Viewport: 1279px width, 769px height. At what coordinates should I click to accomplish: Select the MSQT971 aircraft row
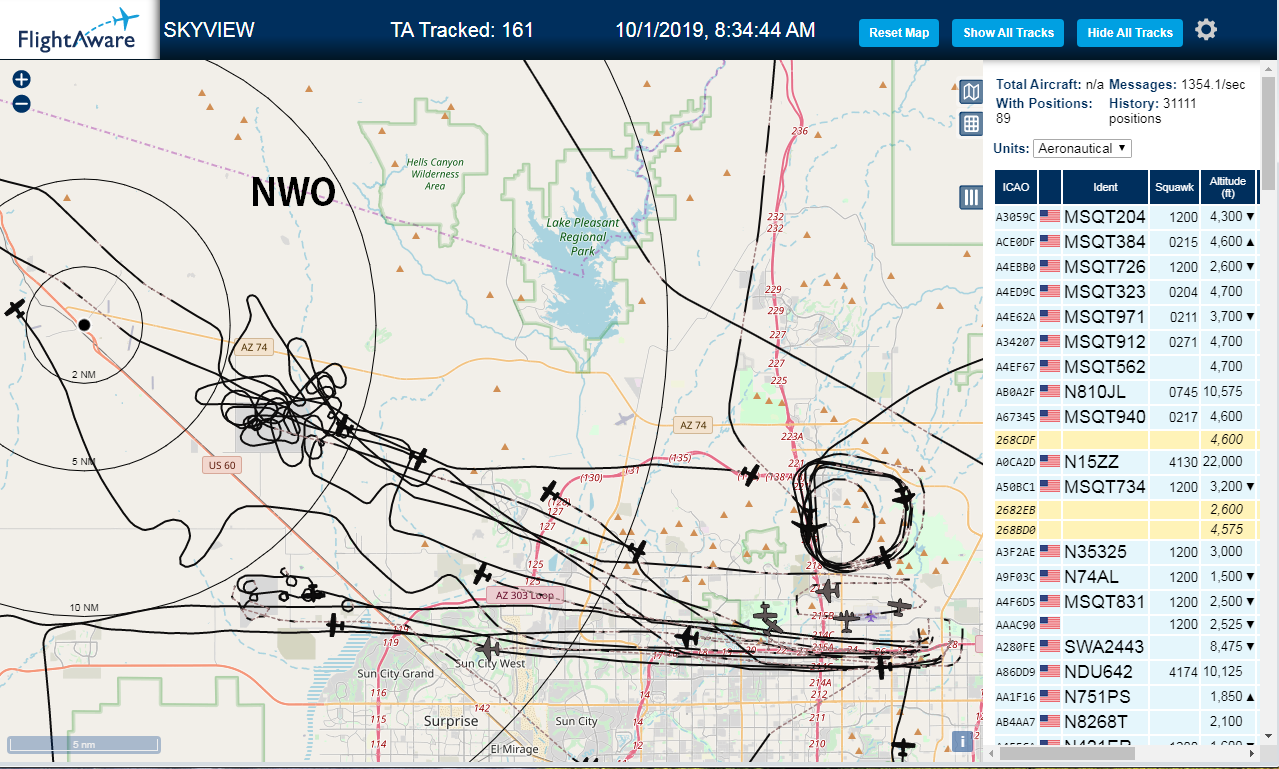1125,316
